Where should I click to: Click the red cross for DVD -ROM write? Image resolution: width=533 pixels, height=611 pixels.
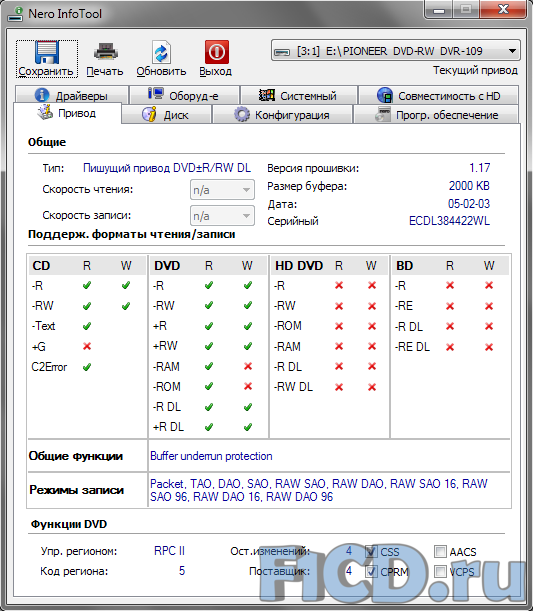248,387
